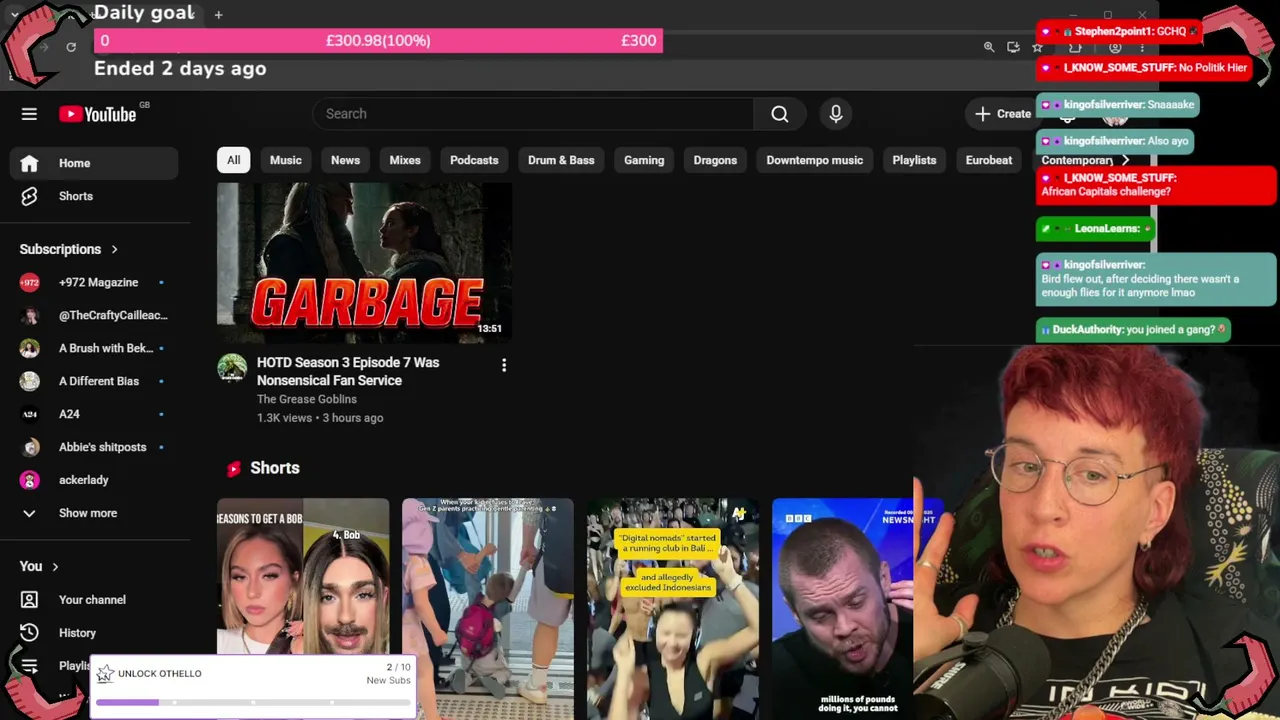1280x720 pixels.
Task: Focus the YouTube Search field
Action: click(x=533, y=114)
